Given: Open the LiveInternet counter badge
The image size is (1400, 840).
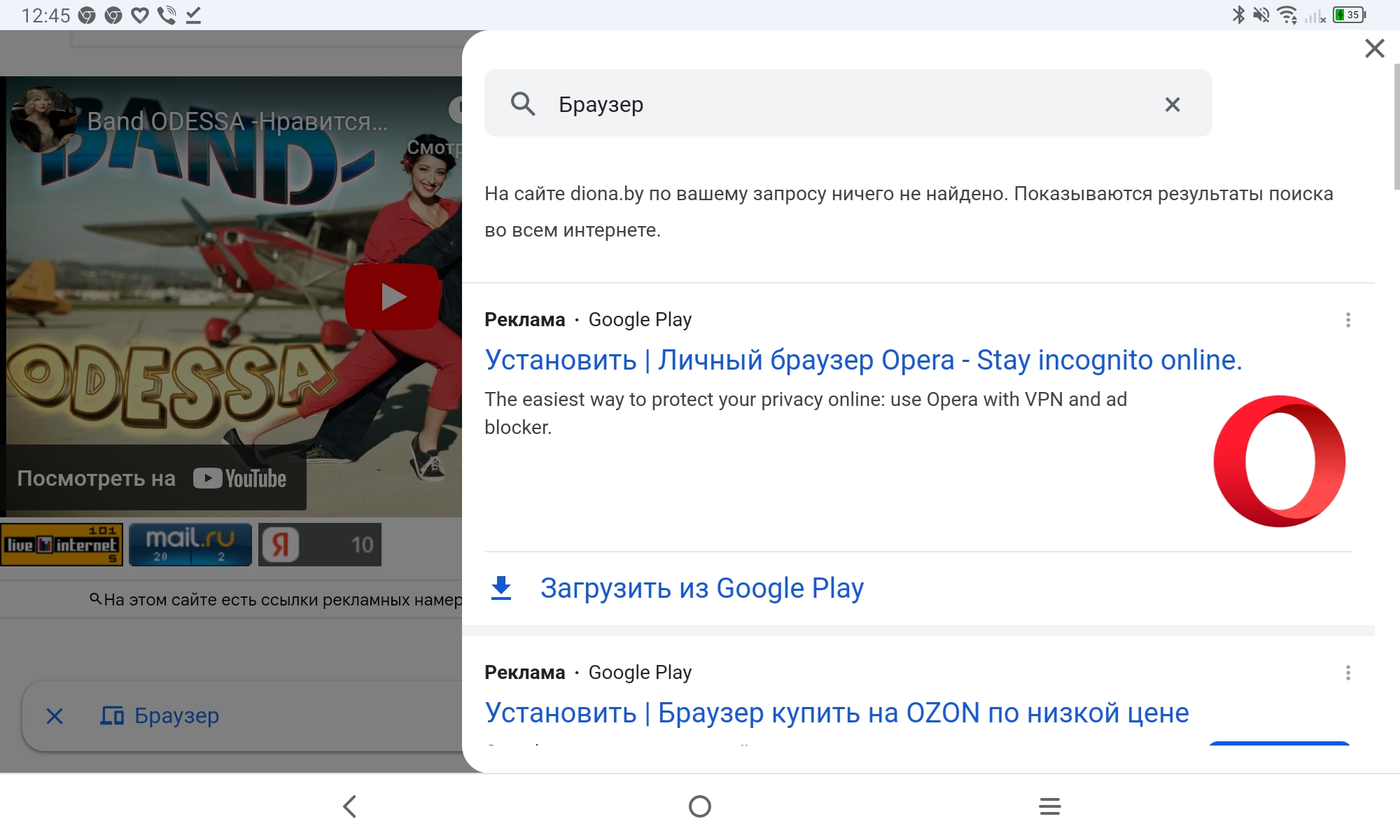Looking at the screenshot, I should 62,545.
